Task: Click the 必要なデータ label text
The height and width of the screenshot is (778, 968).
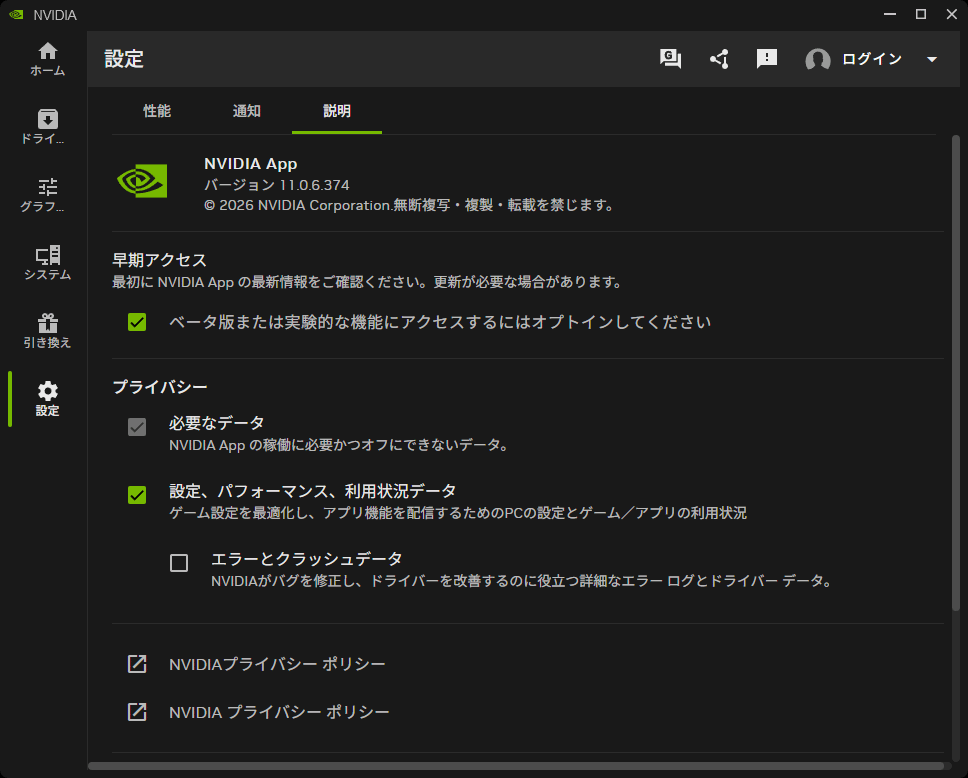Action: (x=217, y=423)
